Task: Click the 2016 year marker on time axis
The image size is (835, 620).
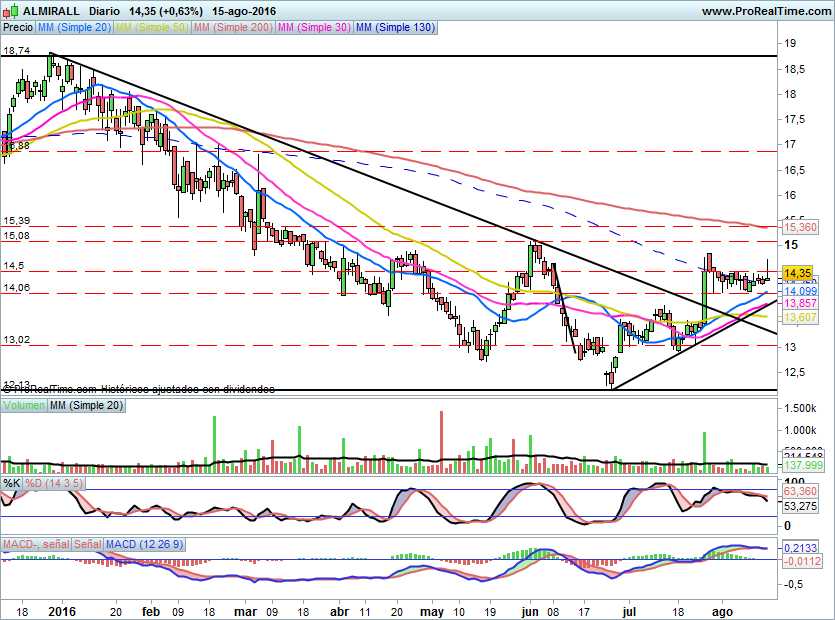Action: (62, 611)
